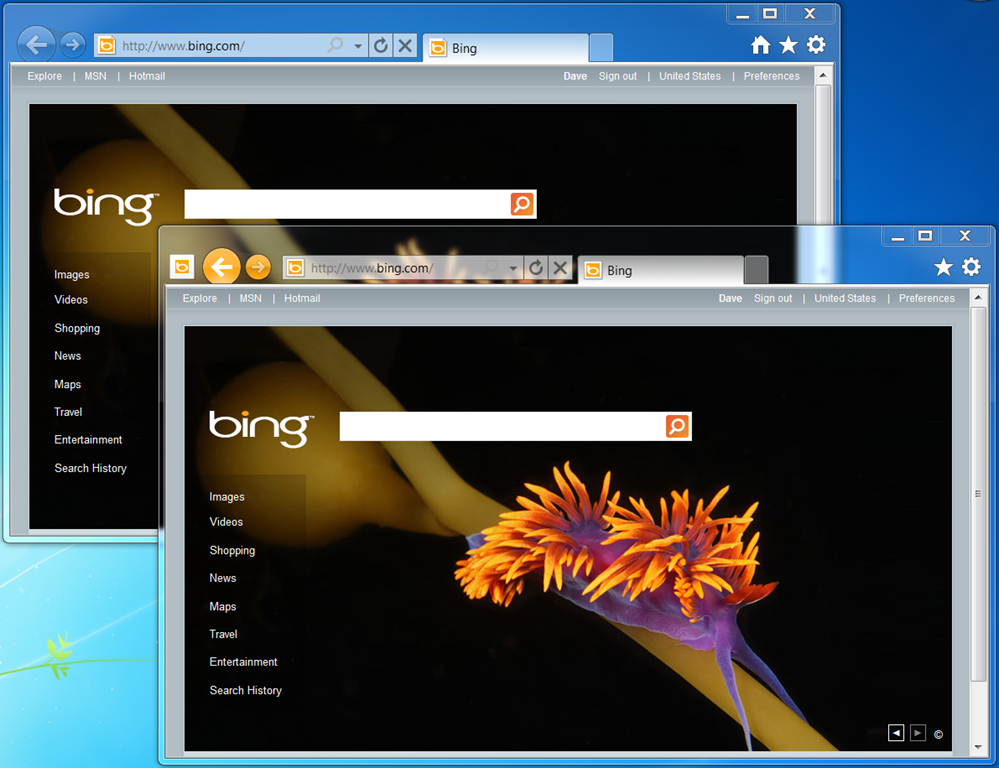This screenshot has width=999, height=768.
Task: Open the Preferences link in the front window
Action: (926, 298)
